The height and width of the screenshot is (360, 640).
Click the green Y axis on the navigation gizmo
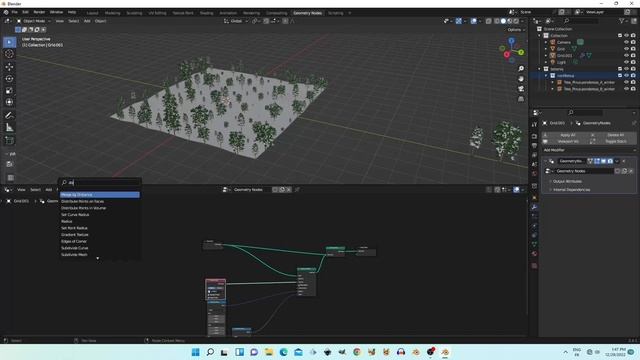click(521, 52)
